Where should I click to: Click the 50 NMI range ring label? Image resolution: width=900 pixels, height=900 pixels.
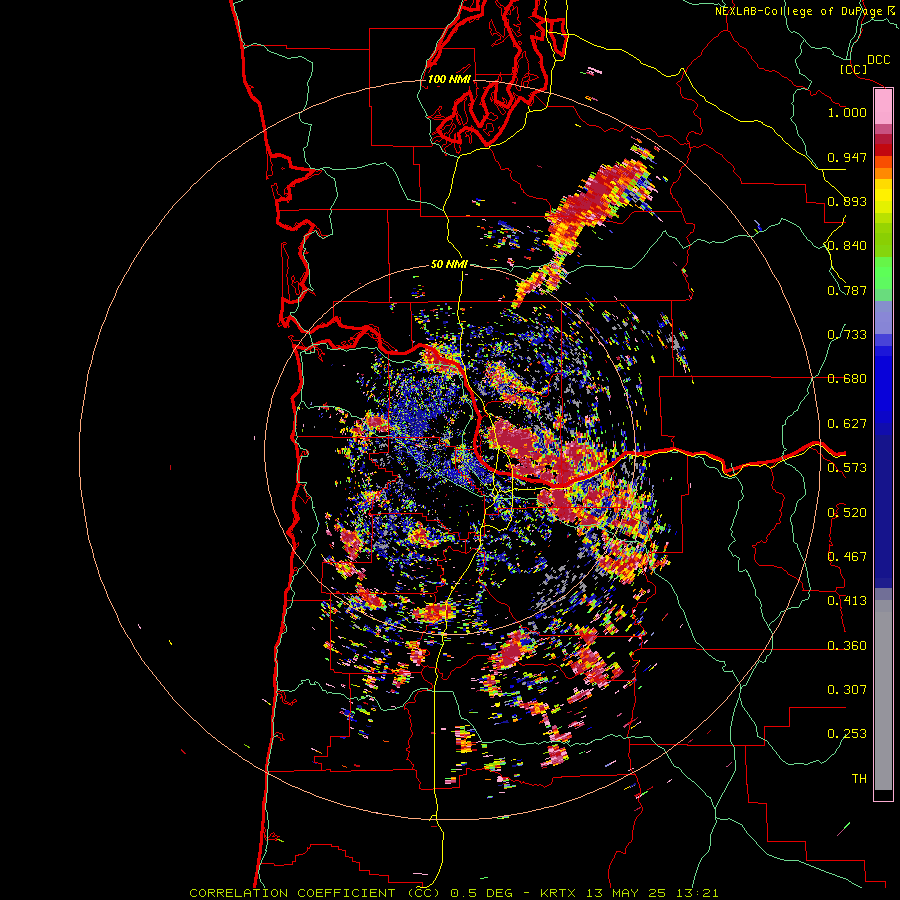point(449,264)
